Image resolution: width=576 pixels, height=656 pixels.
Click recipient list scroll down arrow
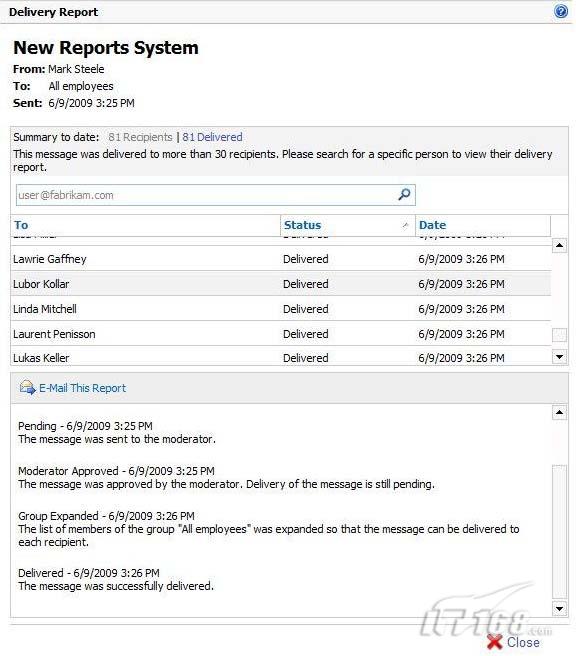click(x=559, y=357)
